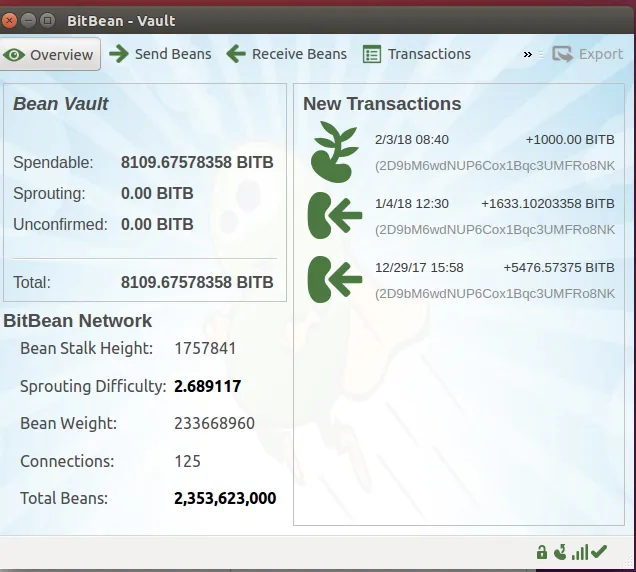Click the 12/29/17 15:58 transaction date
Image resolution: width=636 pixels, height=572 pixels.
click(x=419, y=267)
